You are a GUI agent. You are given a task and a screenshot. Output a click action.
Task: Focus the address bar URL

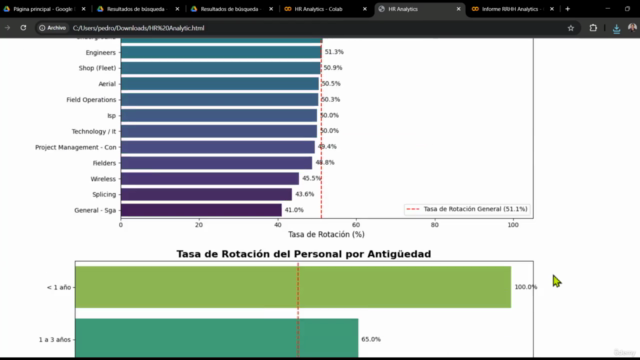pos(138,28)
